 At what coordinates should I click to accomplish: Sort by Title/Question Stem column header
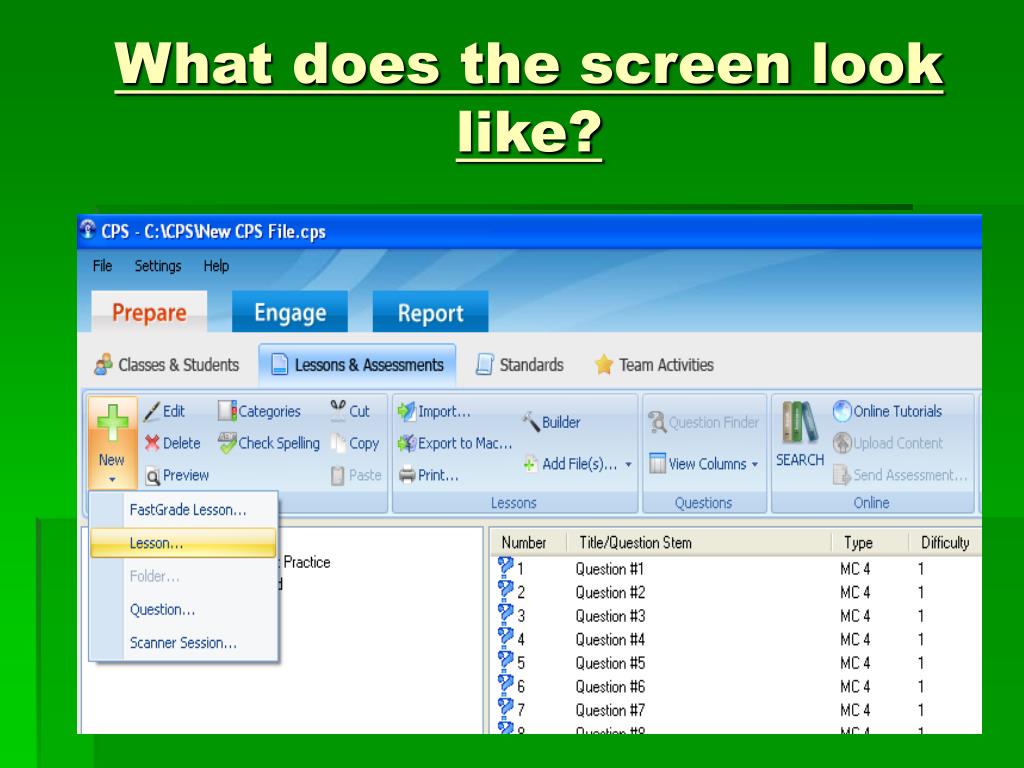(x=701, y=543)
